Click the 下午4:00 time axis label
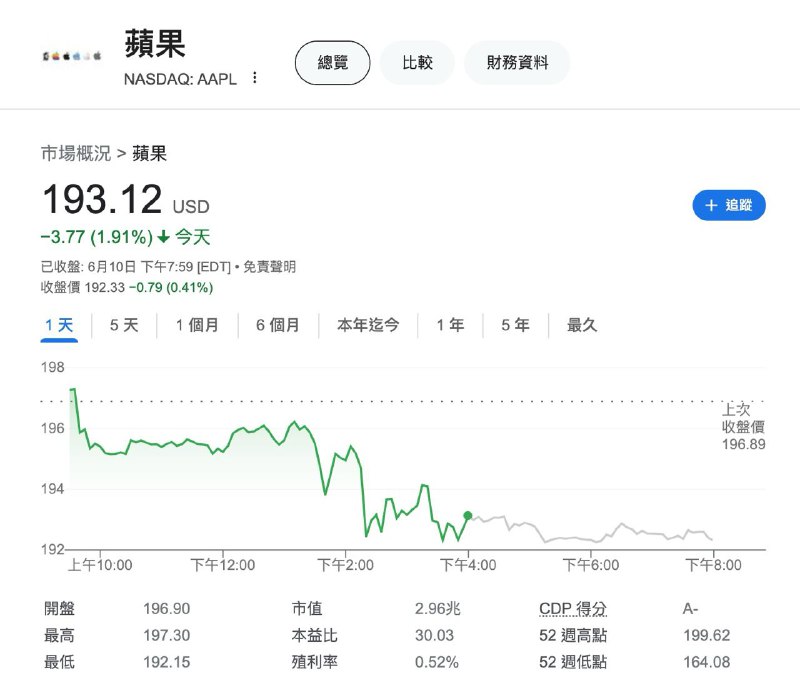Viewport: 800px width, 683px height. click(468, 565)
